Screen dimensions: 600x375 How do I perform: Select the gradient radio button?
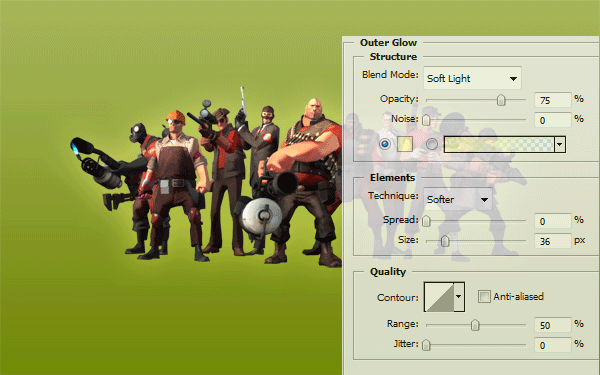[x=432, y=144]
